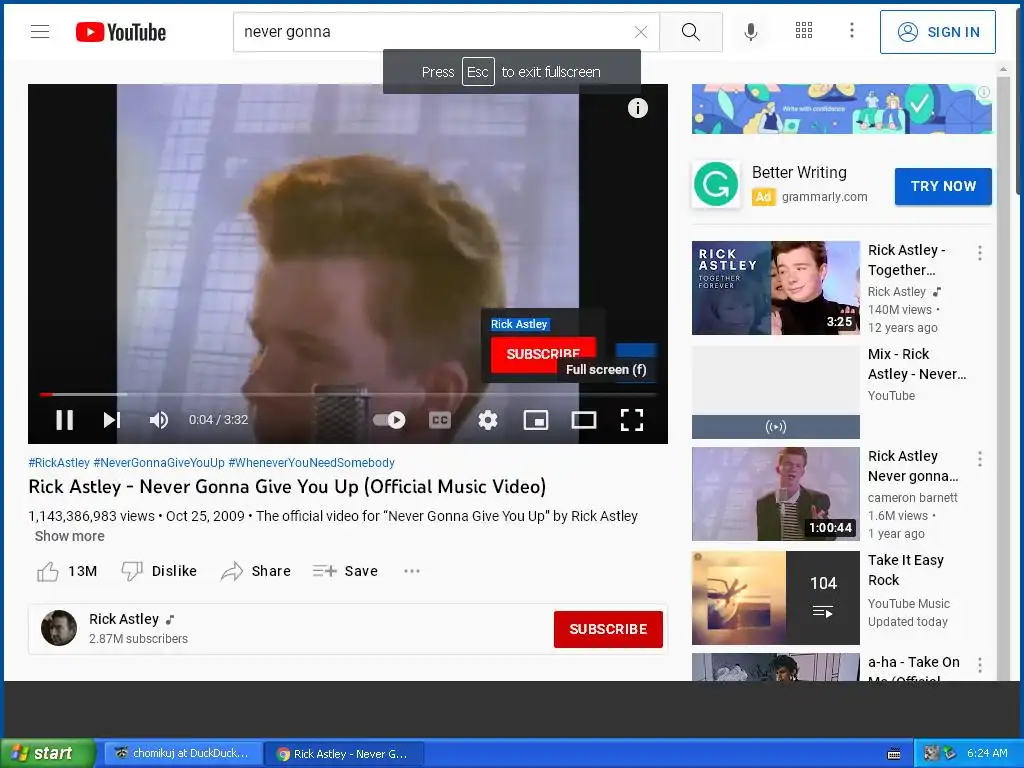Open the grammarly.com ad link
The image size is (1024, 768).
pyautogui.click(x=824, y=197)
